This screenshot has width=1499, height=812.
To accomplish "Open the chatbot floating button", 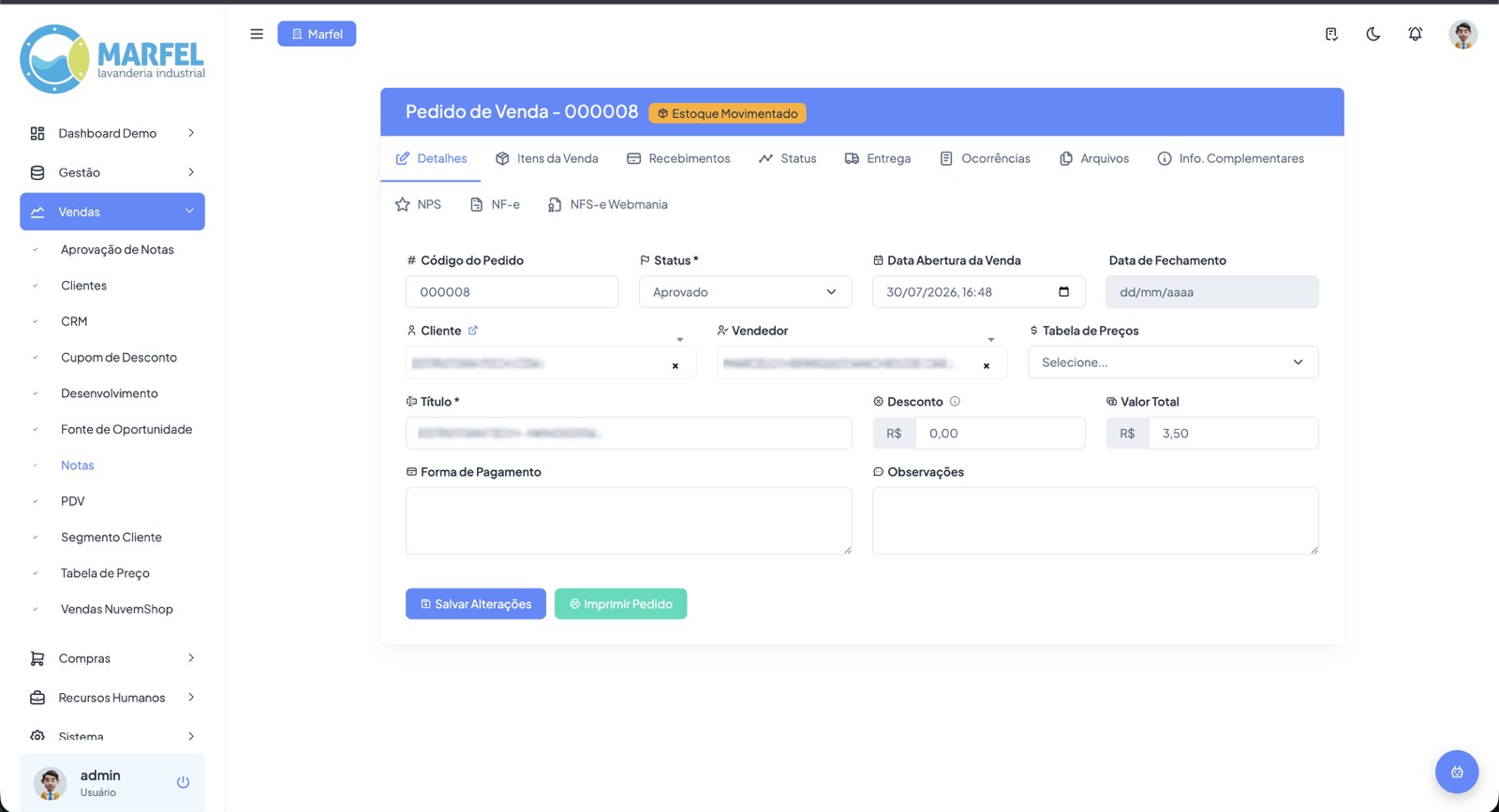I will point(1457,772).
